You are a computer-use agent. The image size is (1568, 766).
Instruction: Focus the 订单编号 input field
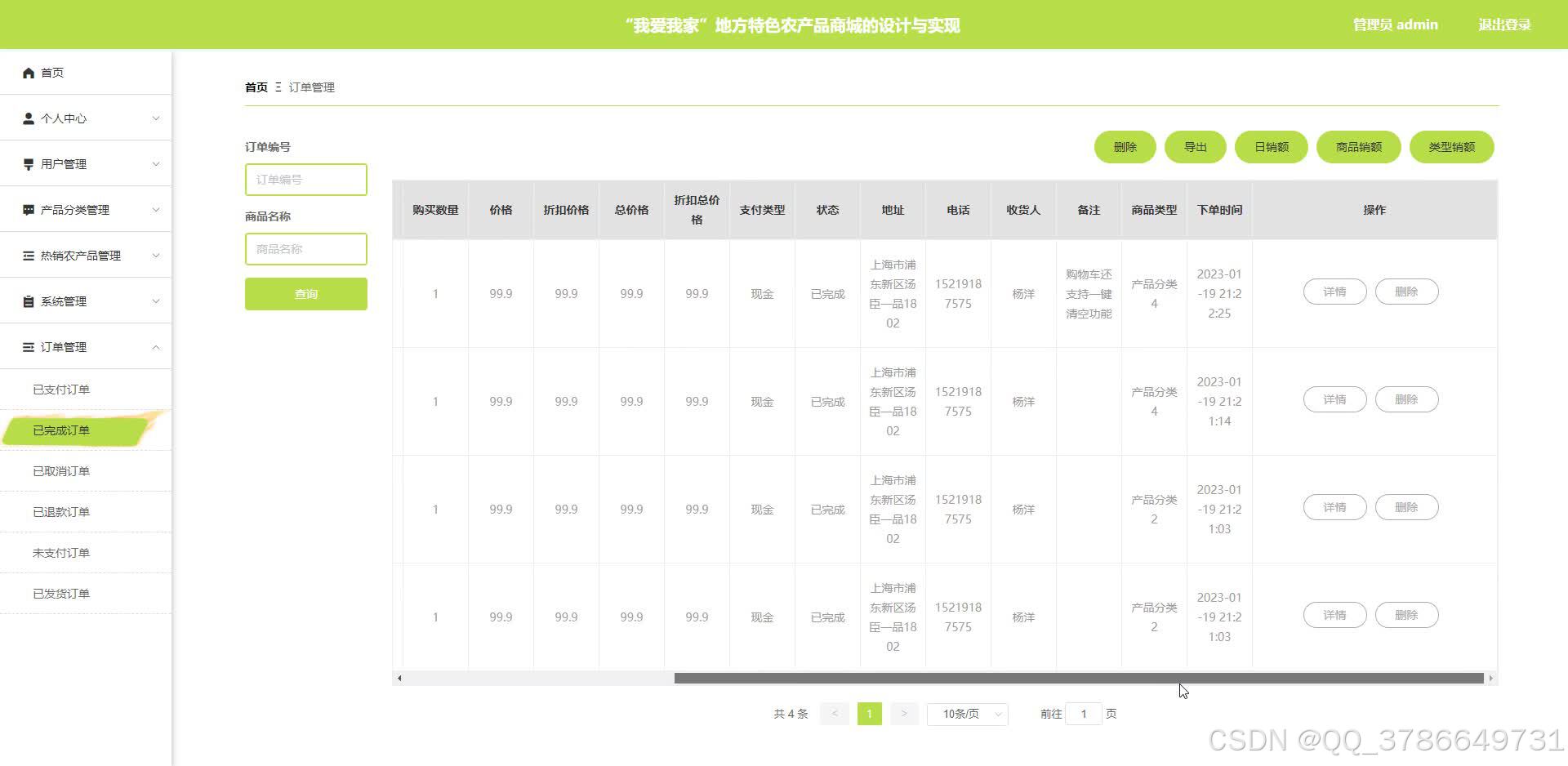point(306,180)
